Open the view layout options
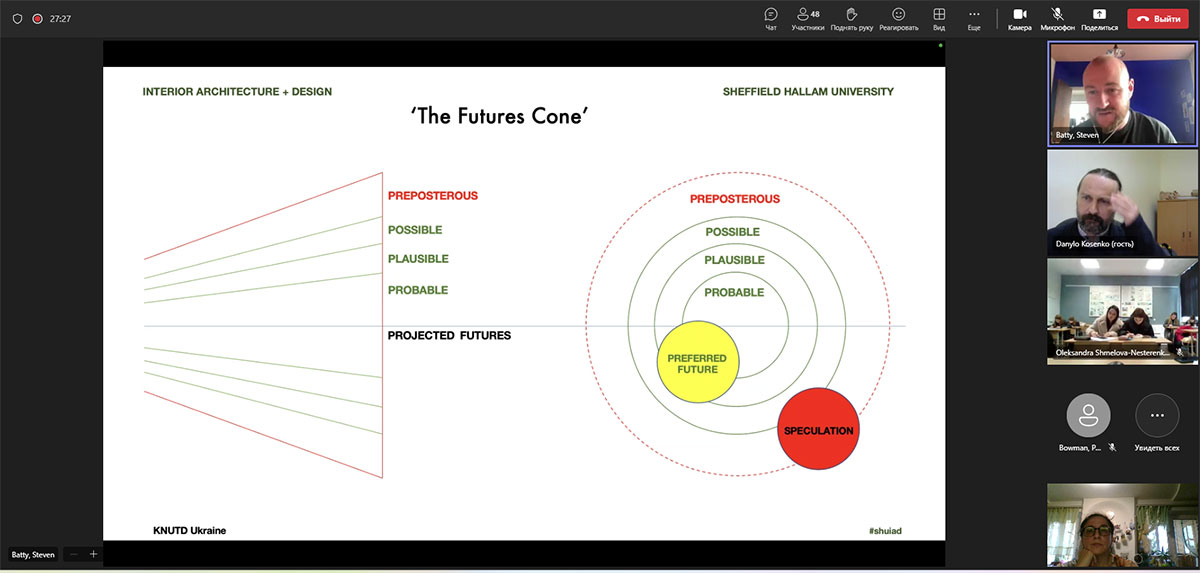The width and height of the screenshot is (1200, 573). (939, 18)
